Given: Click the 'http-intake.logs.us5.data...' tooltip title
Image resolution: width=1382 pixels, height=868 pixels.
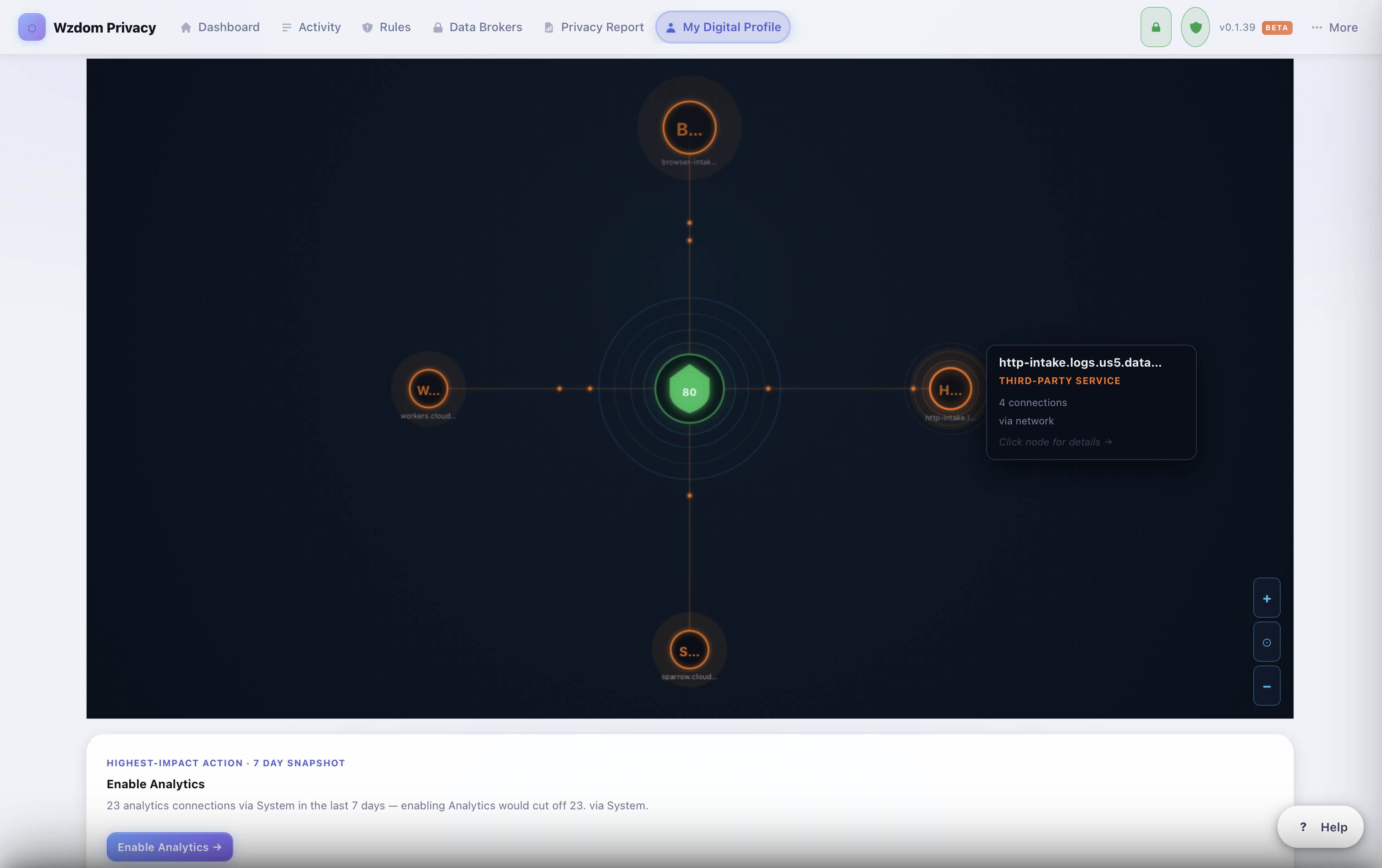Looking at the screenshot, I should [x=1080, y=362].
